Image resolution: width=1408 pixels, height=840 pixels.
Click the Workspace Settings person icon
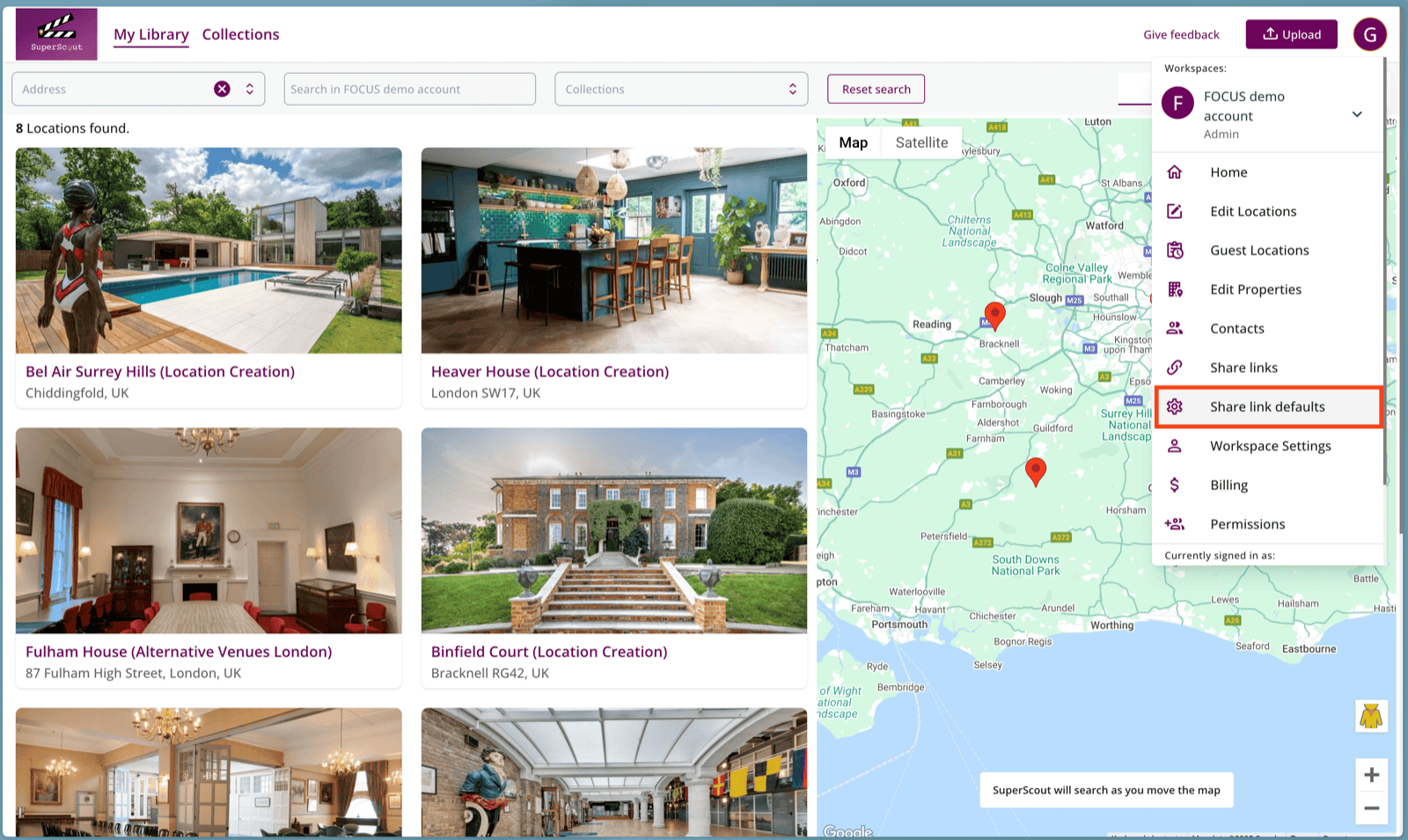tap(1175, 446)
